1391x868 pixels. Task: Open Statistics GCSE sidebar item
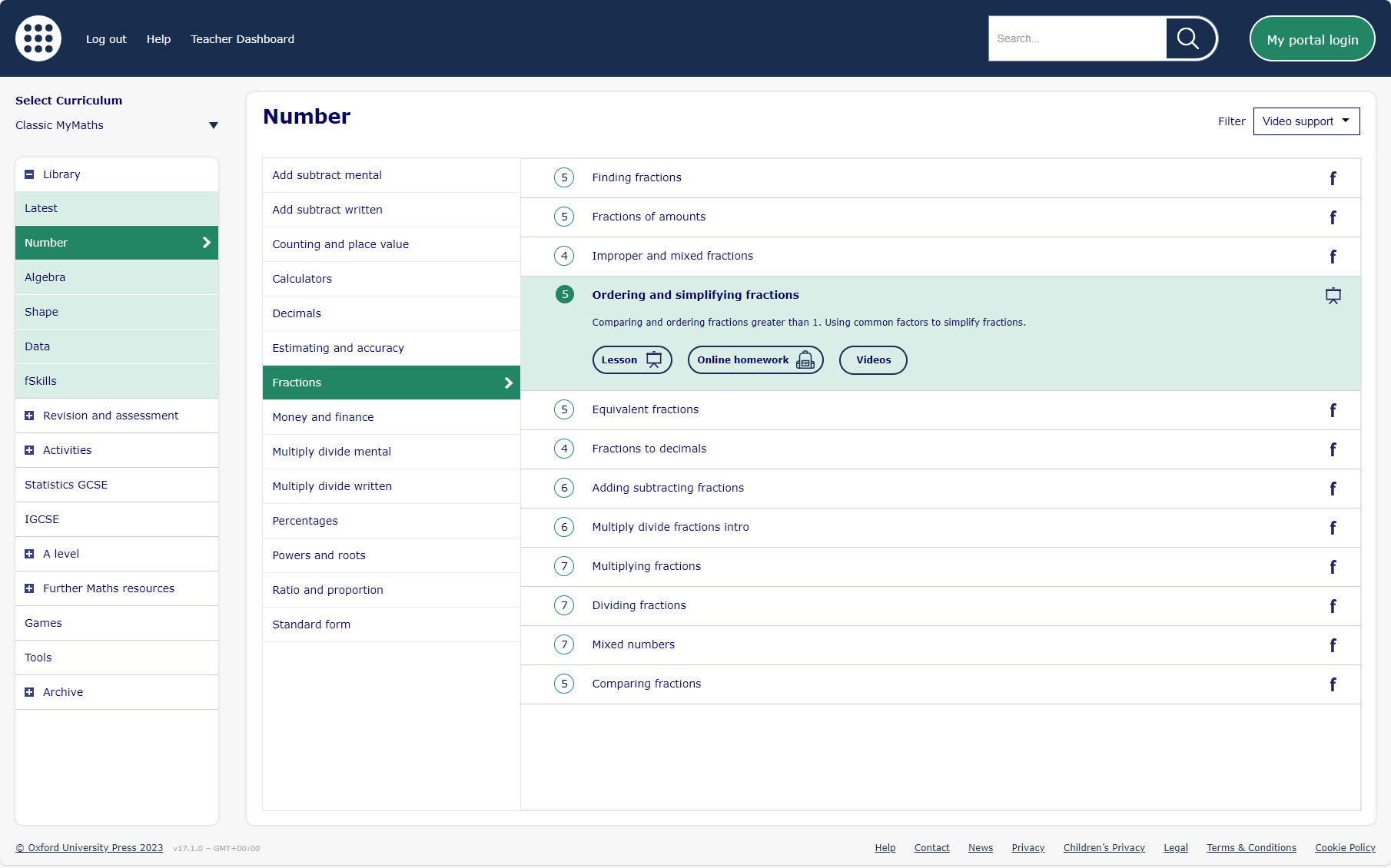(x=117, y=485)
